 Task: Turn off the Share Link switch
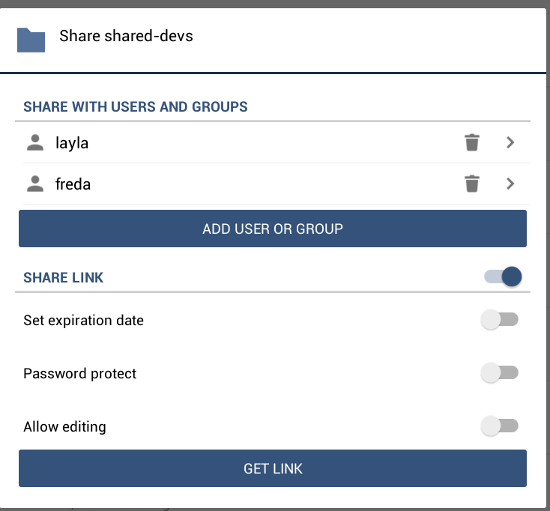503,276
